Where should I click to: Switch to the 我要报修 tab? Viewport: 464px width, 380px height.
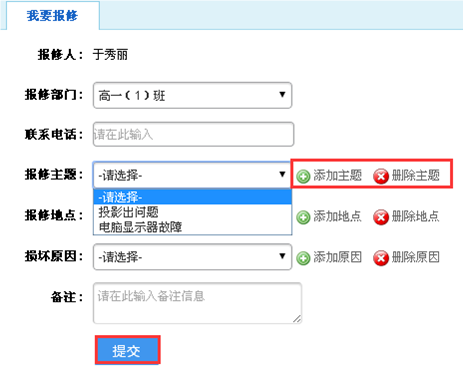[x=53, y=16]
